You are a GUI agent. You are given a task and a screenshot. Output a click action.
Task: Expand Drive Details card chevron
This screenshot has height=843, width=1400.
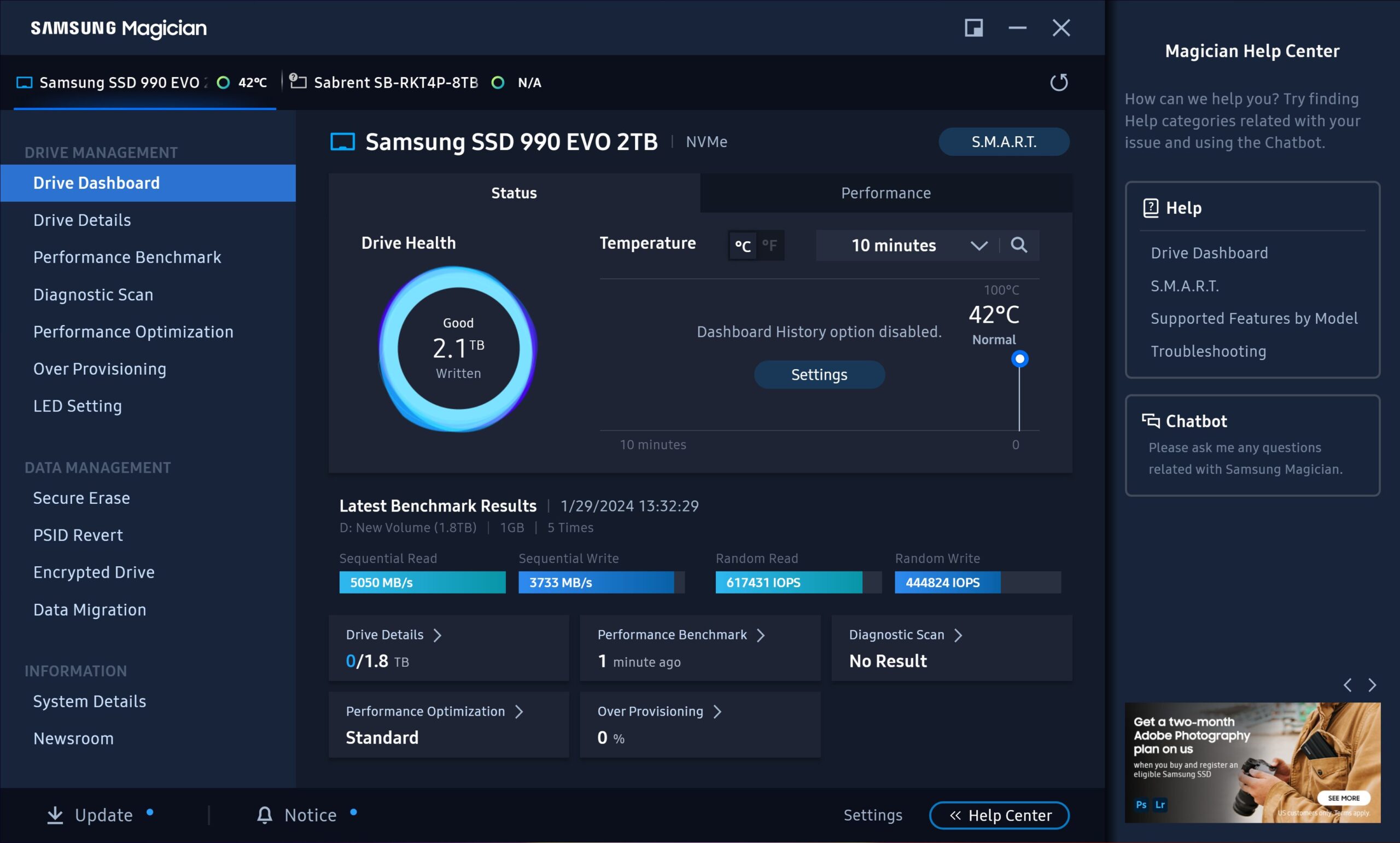point(437,635)
